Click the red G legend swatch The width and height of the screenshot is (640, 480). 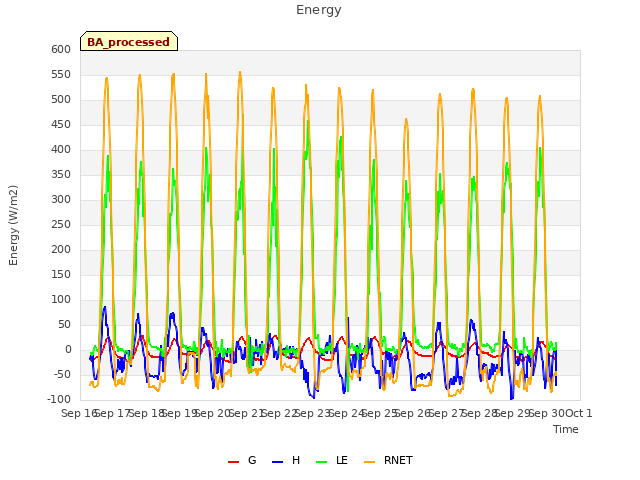click(233, 462)
